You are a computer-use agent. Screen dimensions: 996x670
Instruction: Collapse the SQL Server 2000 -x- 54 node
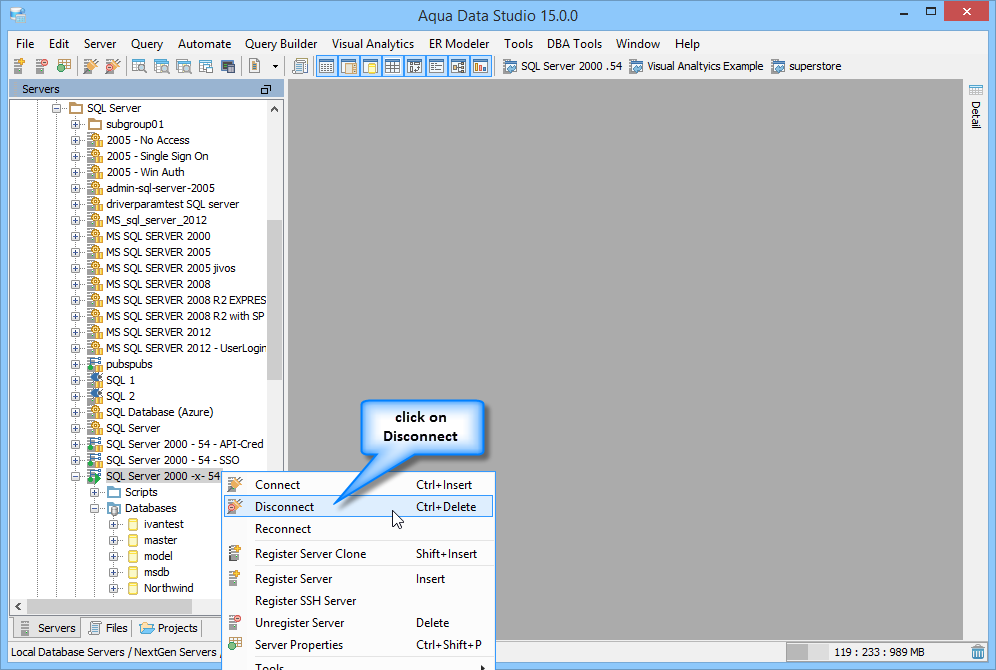point(76,476)
